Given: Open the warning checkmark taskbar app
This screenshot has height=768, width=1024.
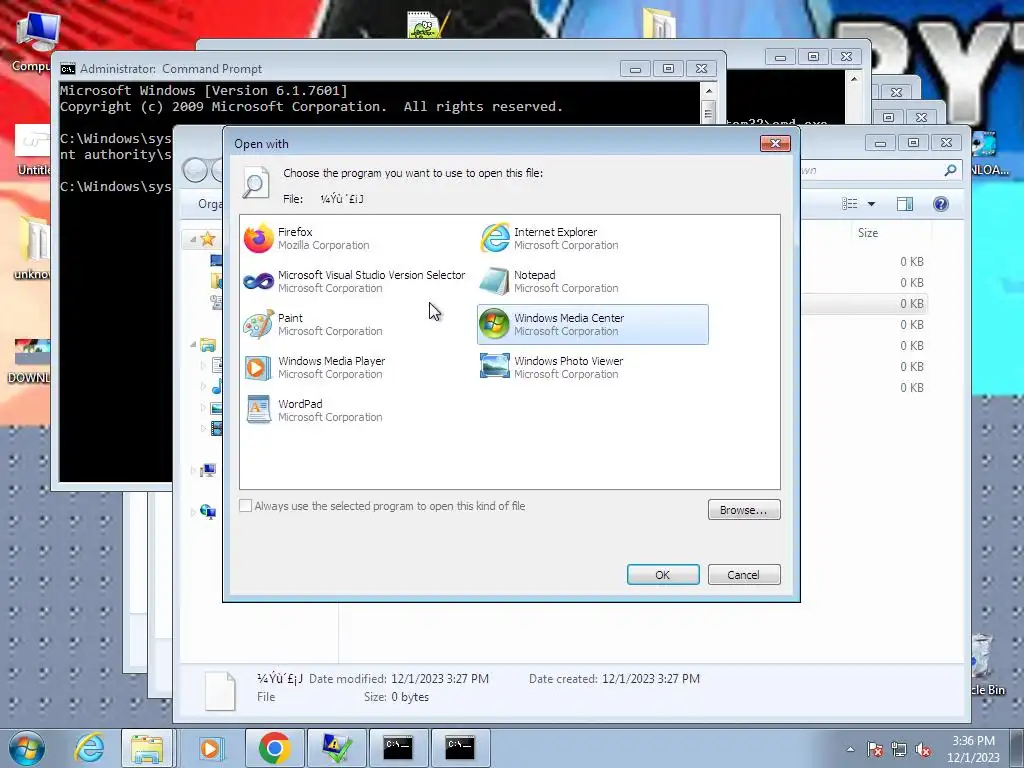Looking at the screenshot, I should coord(336,748).
